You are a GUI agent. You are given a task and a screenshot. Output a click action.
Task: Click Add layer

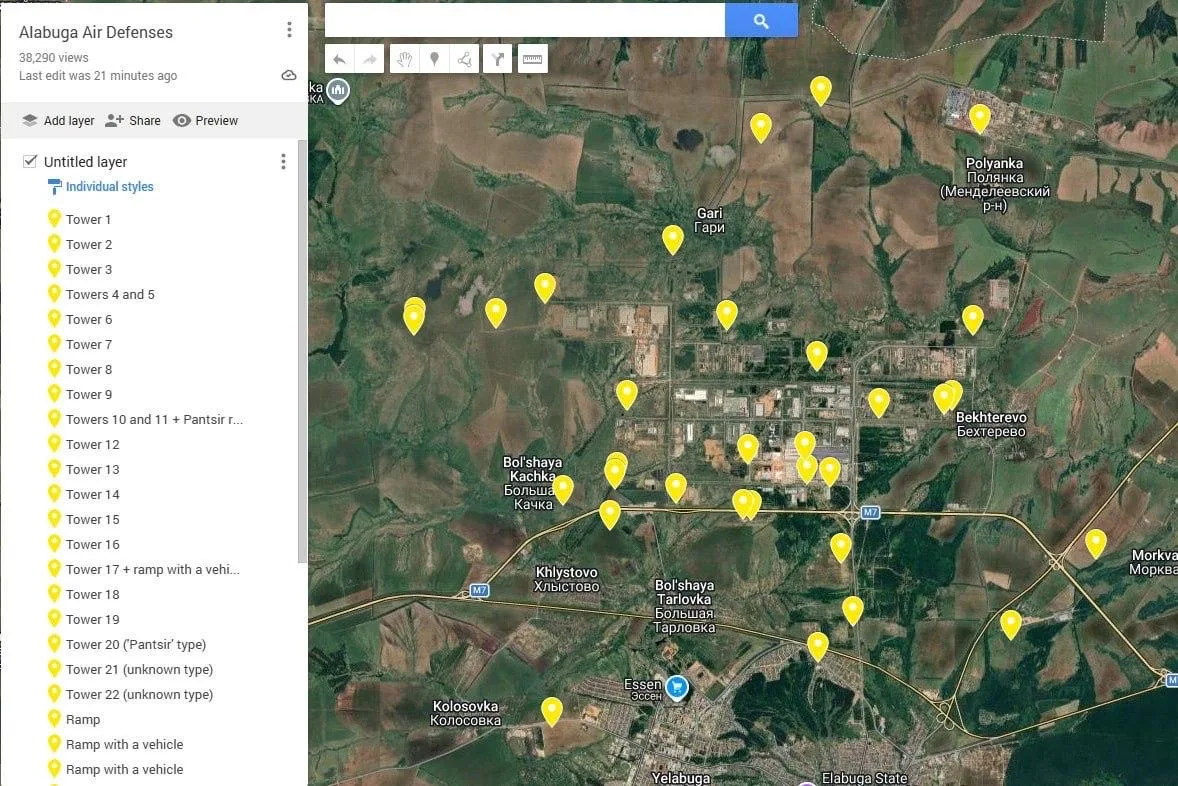click(58, 120)
